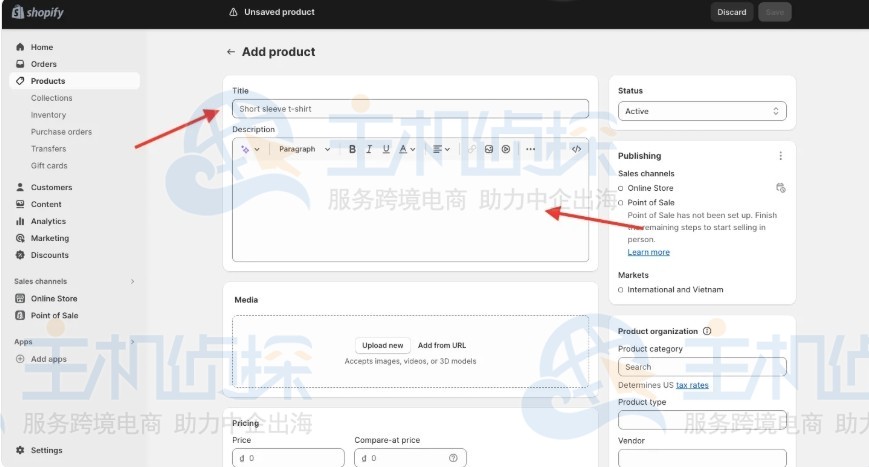The width and height of the screenshot is (869, 467).
Task: Click the Settings gear icon
Action: [21, 450]
